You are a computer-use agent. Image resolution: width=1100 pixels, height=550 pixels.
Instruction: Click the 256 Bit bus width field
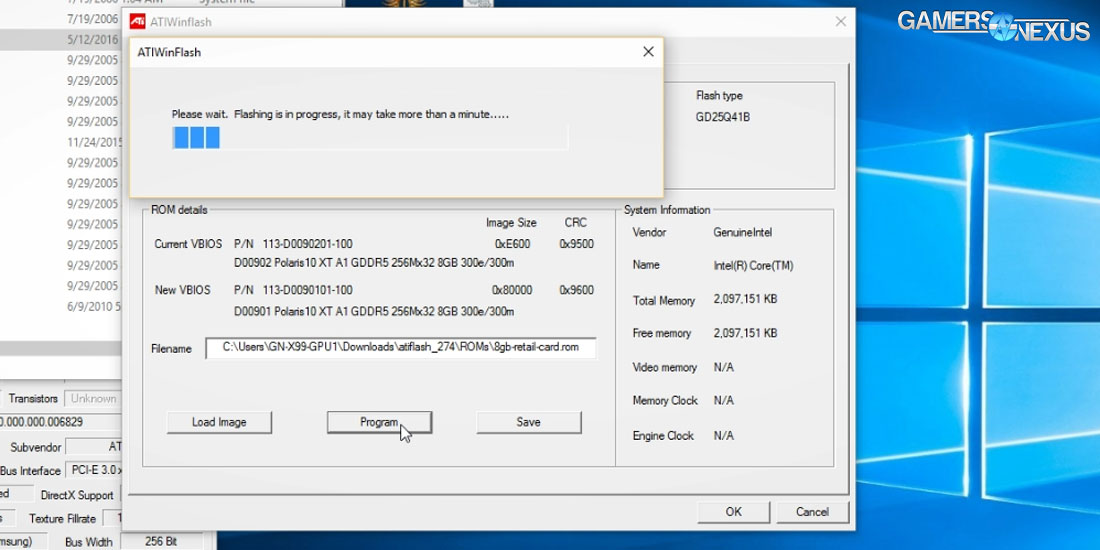click(162, 542)
